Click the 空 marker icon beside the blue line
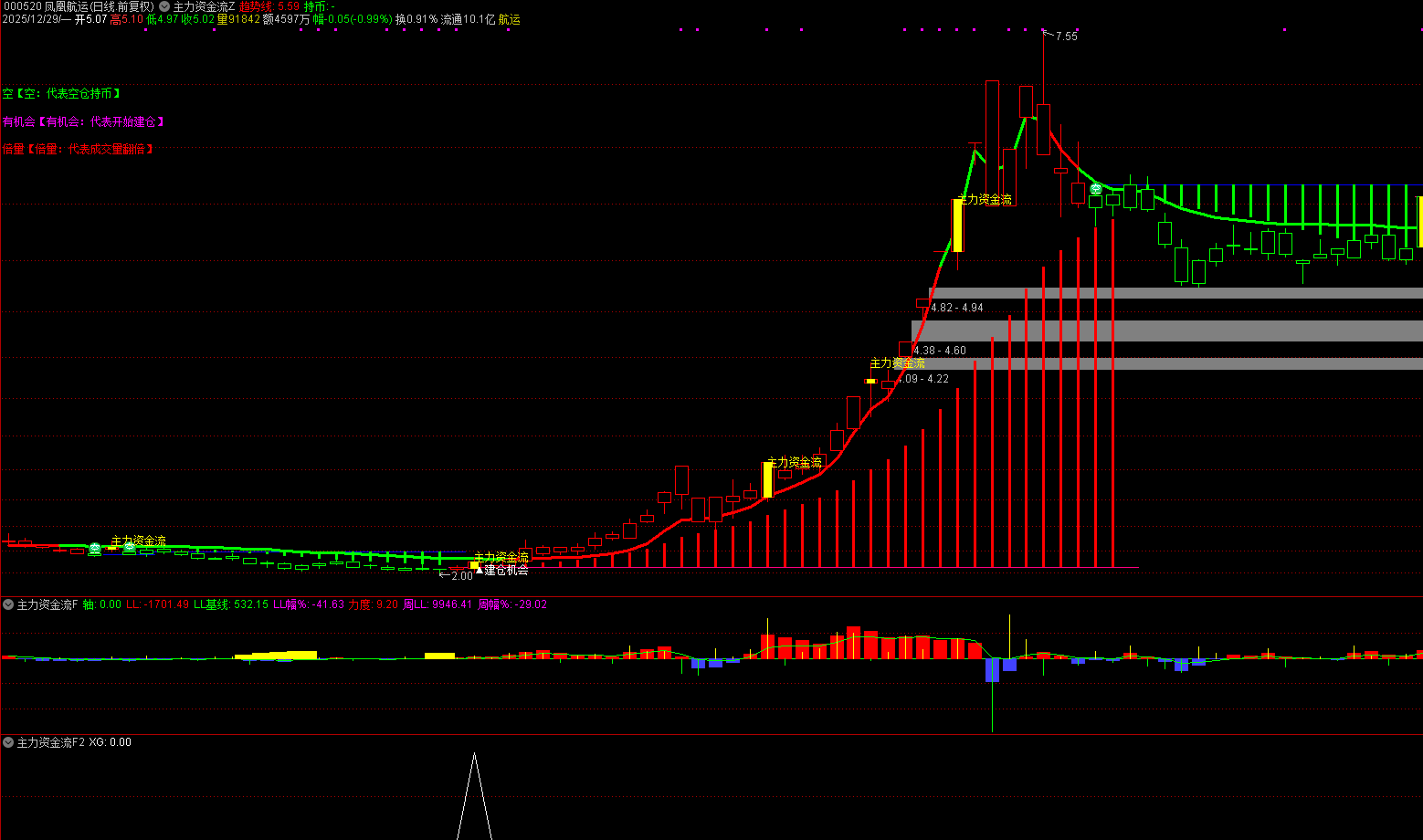 (x=1095, y=189)
